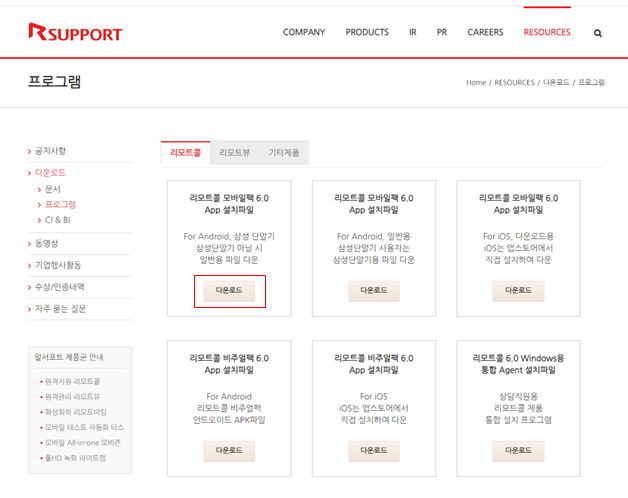The image size is (628, 498).
Task: Download mobile pack for Android 일반용
Action: (374, 290)
